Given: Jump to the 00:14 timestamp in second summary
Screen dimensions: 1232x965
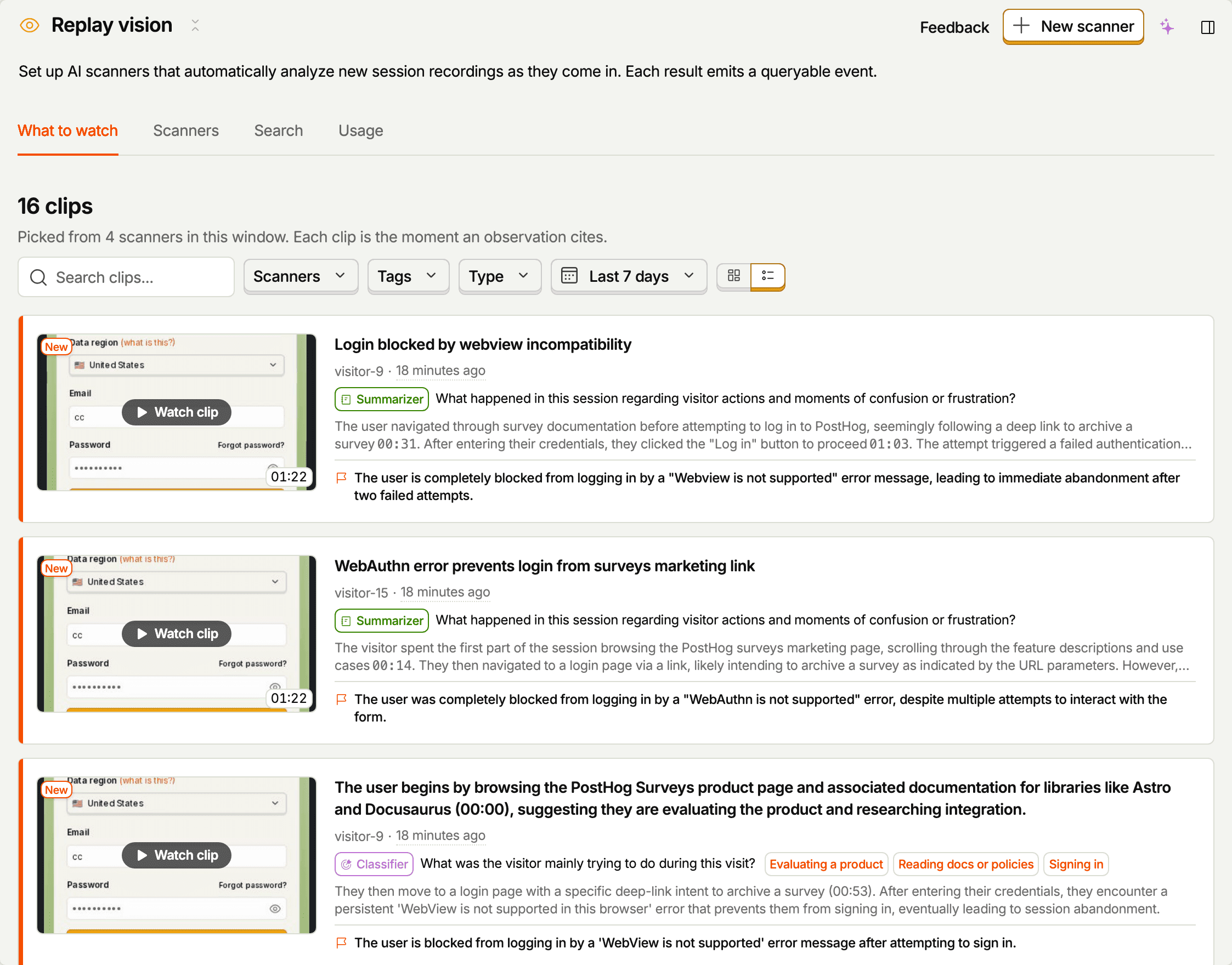Looking at the screenshot, I should [392, 666].
